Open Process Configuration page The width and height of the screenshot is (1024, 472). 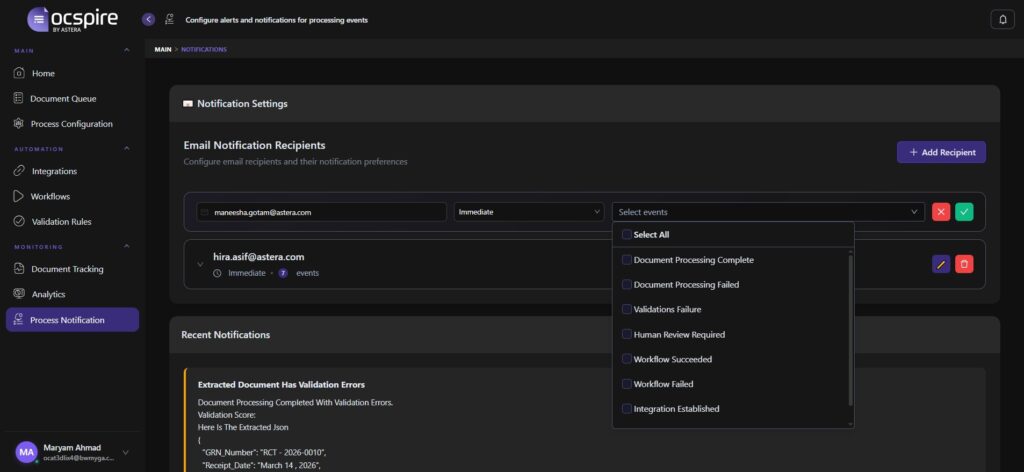point(72,123)
